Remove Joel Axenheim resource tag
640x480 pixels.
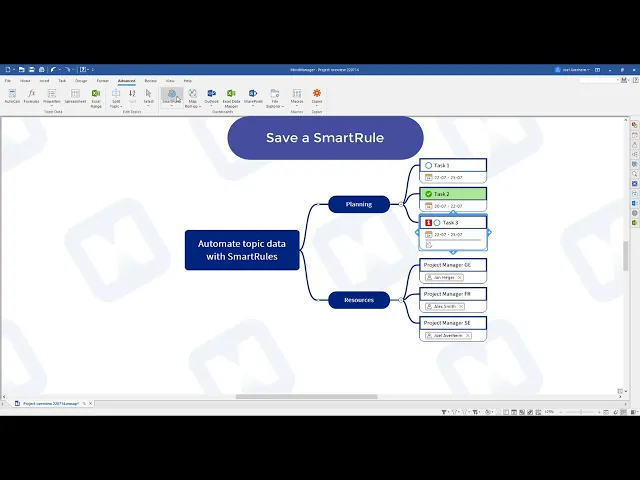(x=468, y=336)
